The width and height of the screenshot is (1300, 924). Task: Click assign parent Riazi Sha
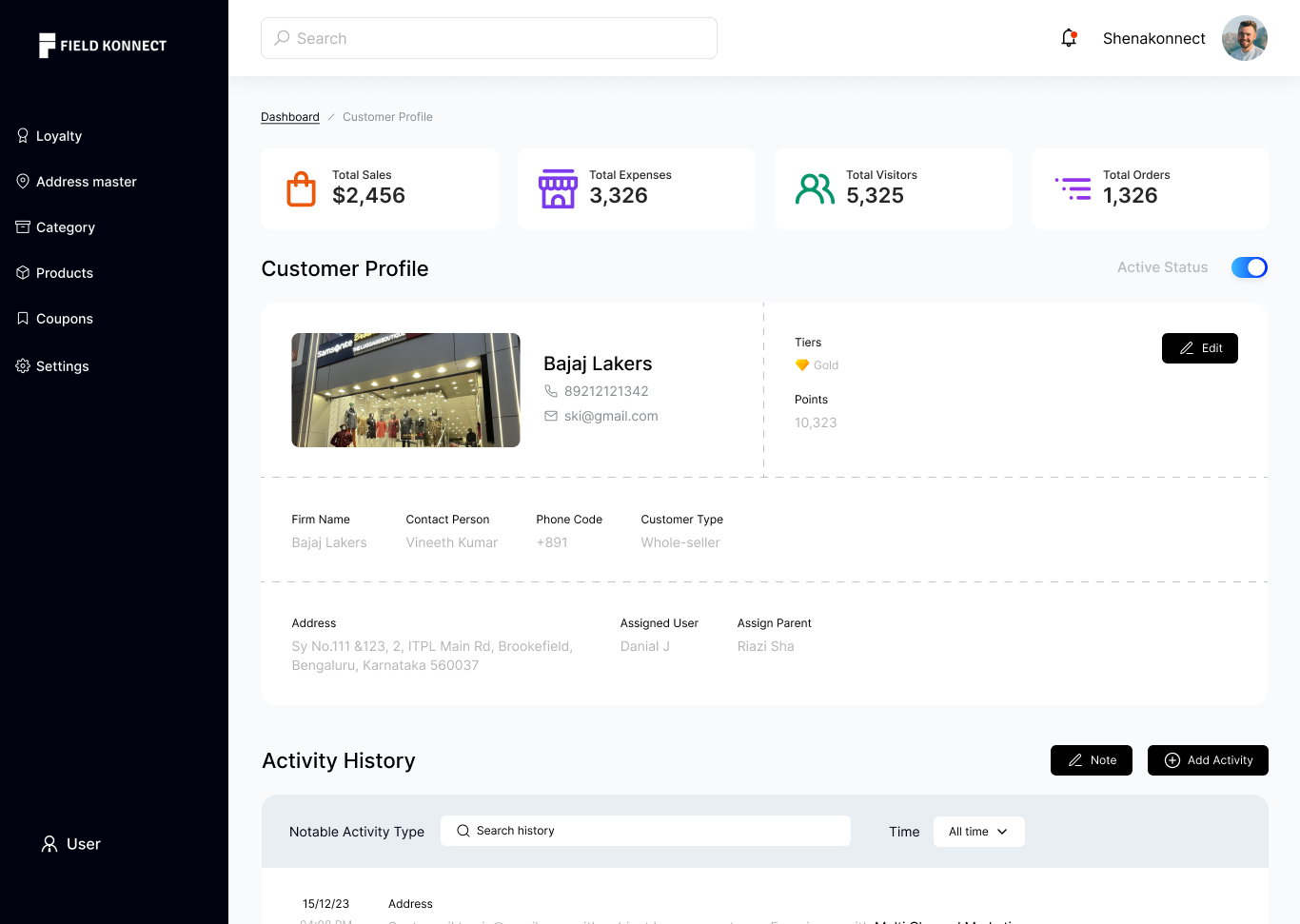[x=765, y=646]
